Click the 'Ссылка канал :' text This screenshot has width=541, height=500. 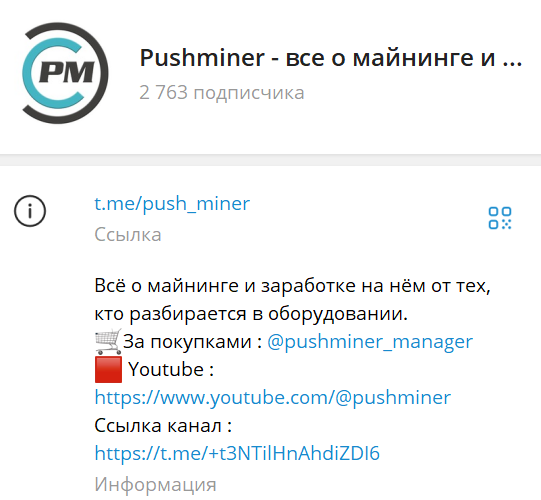163,425
